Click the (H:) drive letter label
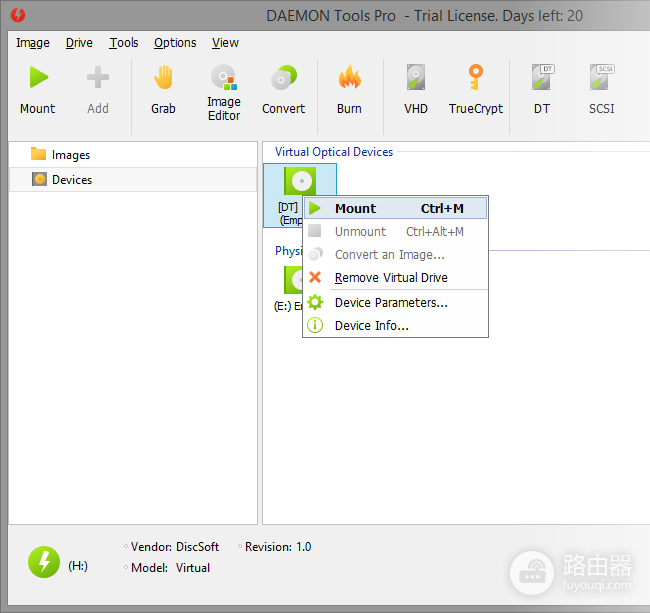 (x=78, y=566)
